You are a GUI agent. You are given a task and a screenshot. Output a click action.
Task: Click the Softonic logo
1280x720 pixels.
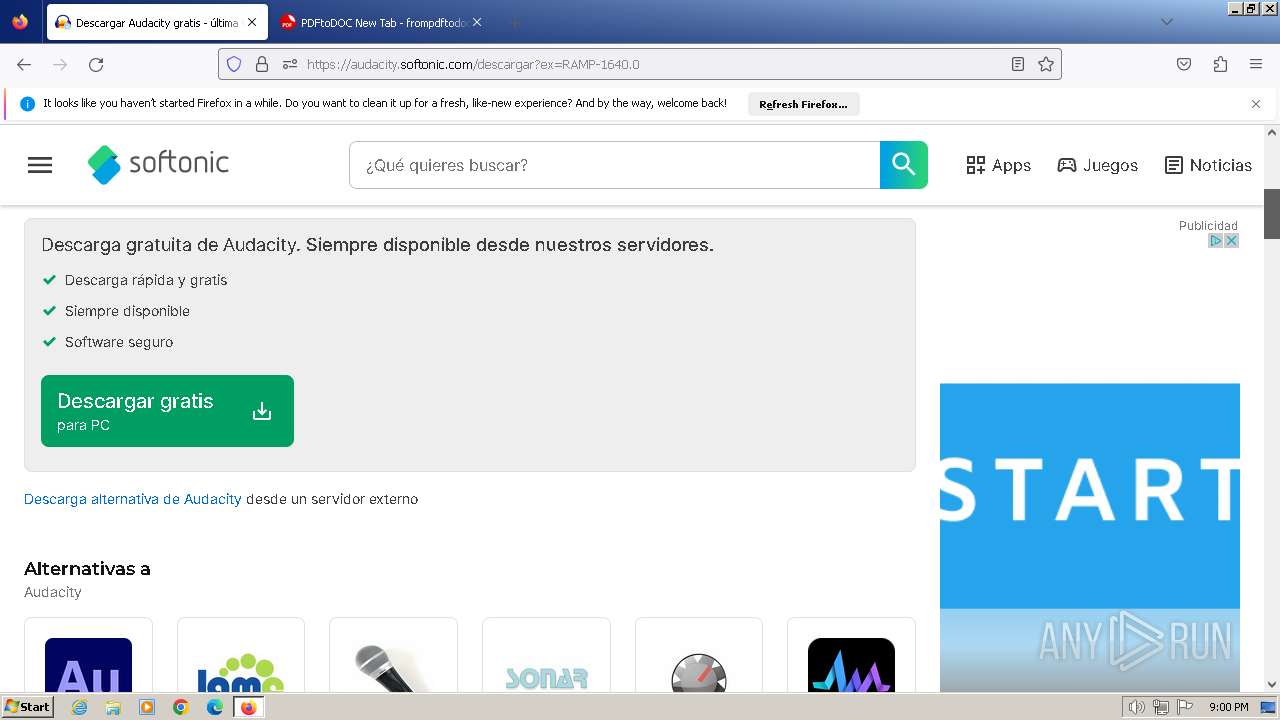tap(158, 164)
